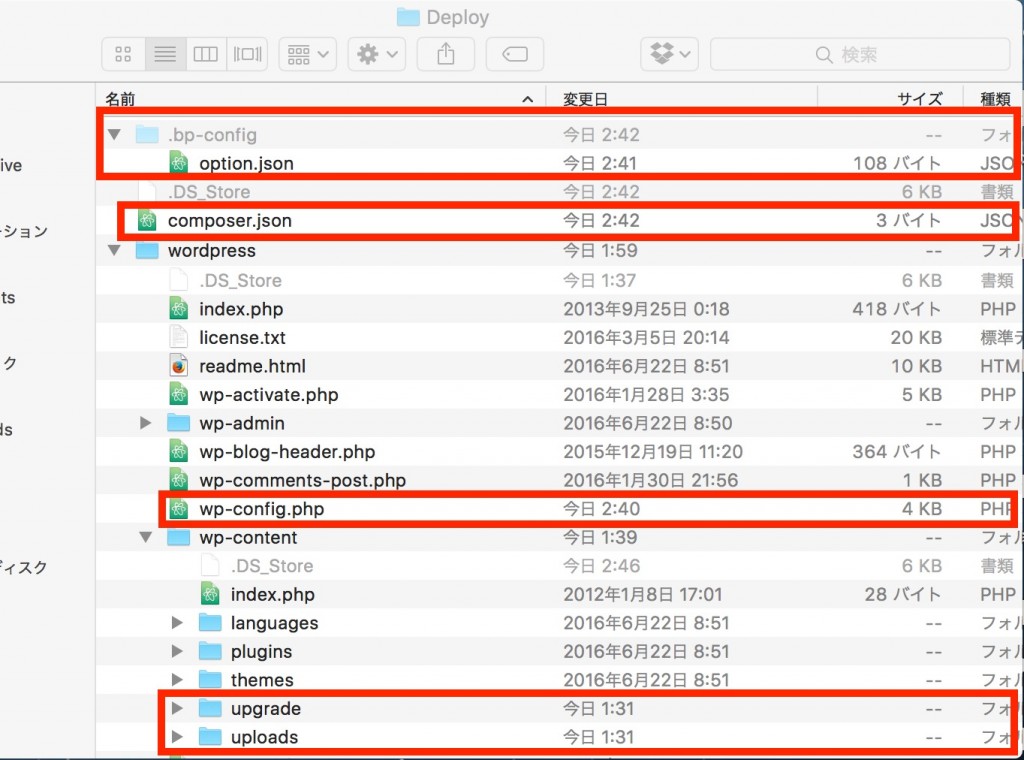Open the Arrange items dropdown
Image resolution: width=1024 pixels, height=760 pixels.
pyautogui.click(x=307, y=54)
